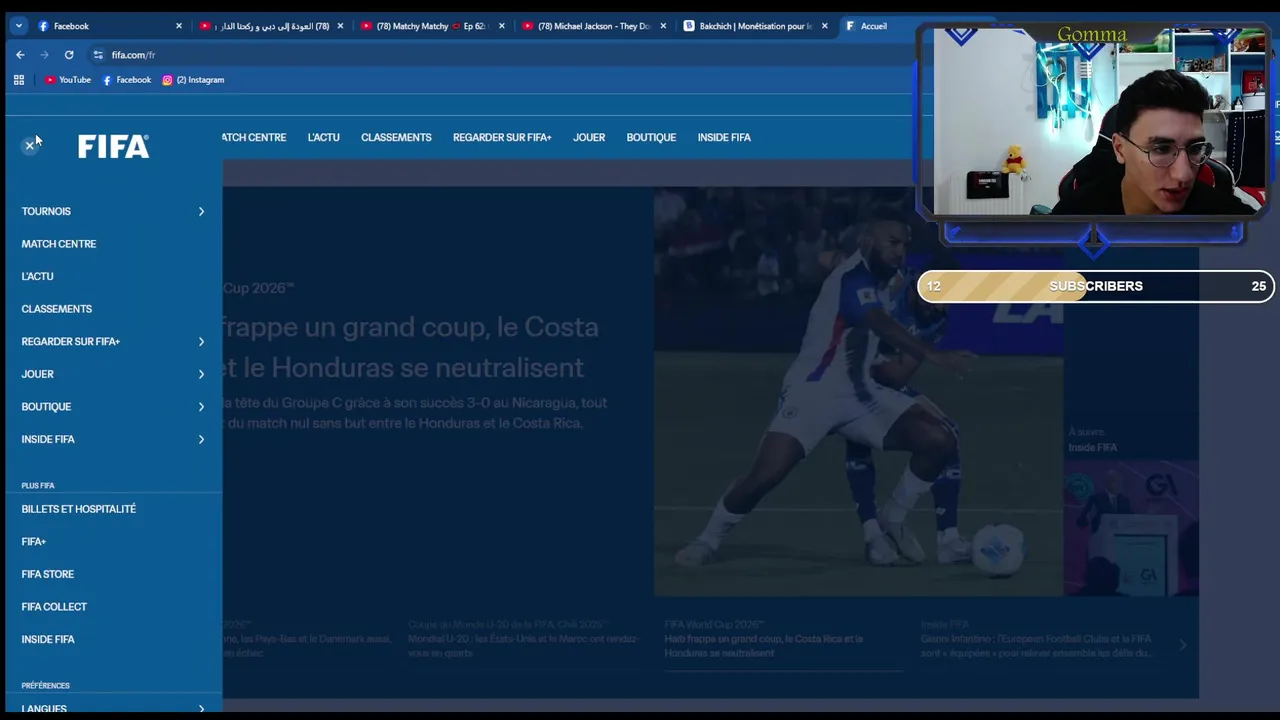Open the Inside FIFA upcoming story thumbnail
The height and width of the screenshot is (720, 1280).
[1131, 528]
